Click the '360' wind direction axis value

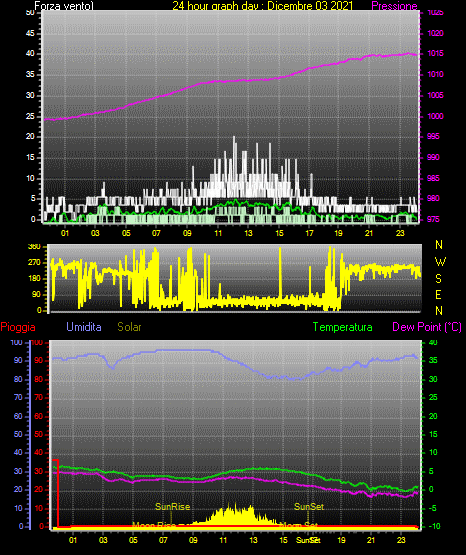34,247
